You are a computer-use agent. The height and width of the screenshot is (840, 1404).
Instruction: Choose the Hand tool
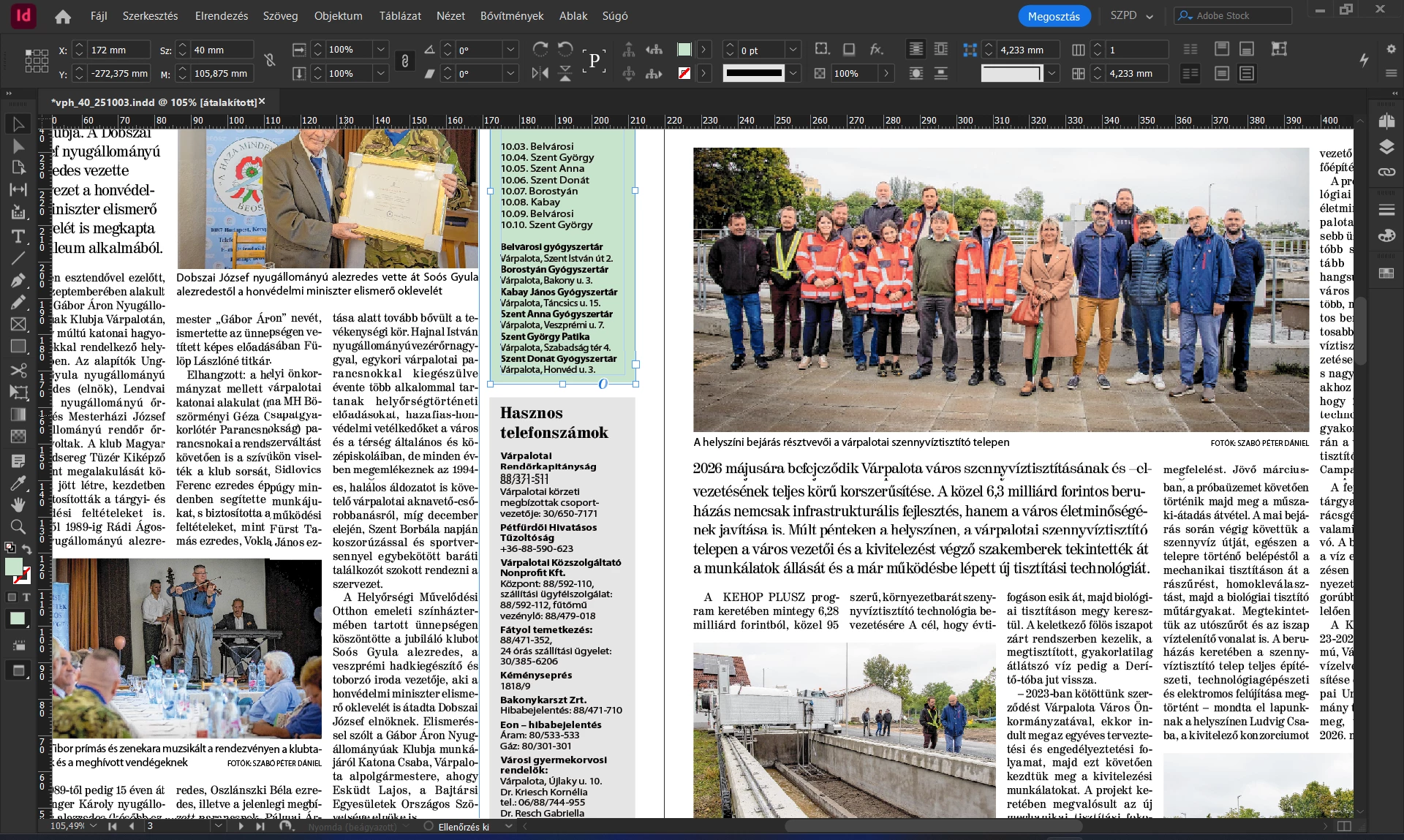tap(18, 504)
